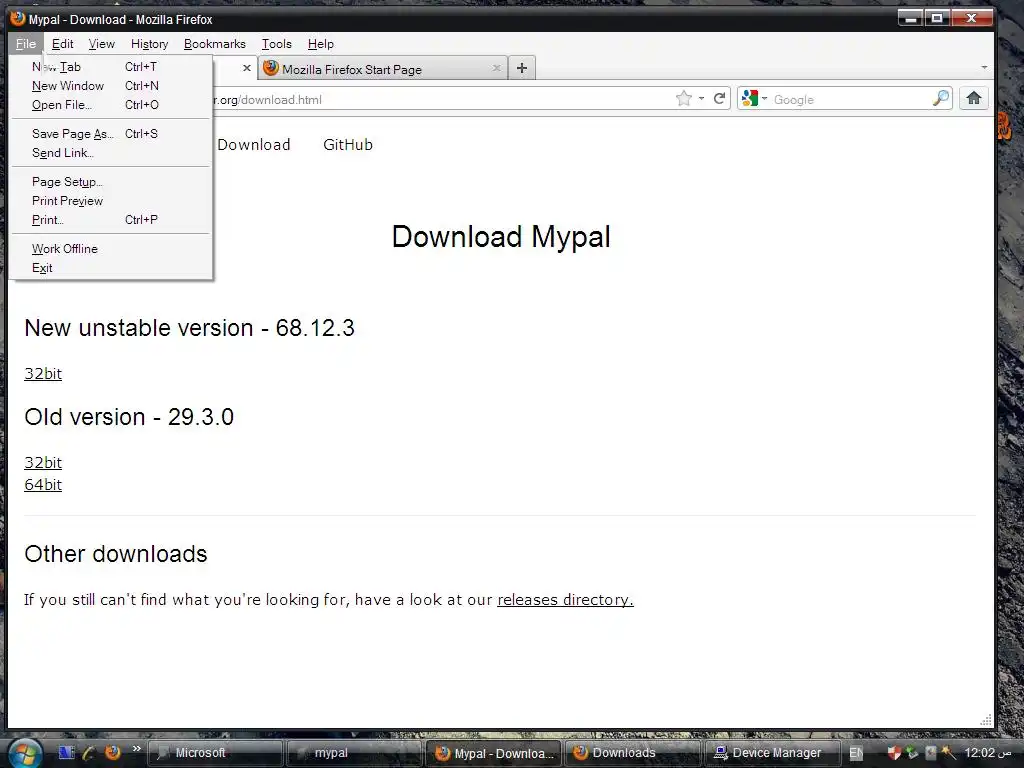Open search engine selector dropdown
Image resolution: width=1024 pixels, height=768 pixels.
point(754,99)
